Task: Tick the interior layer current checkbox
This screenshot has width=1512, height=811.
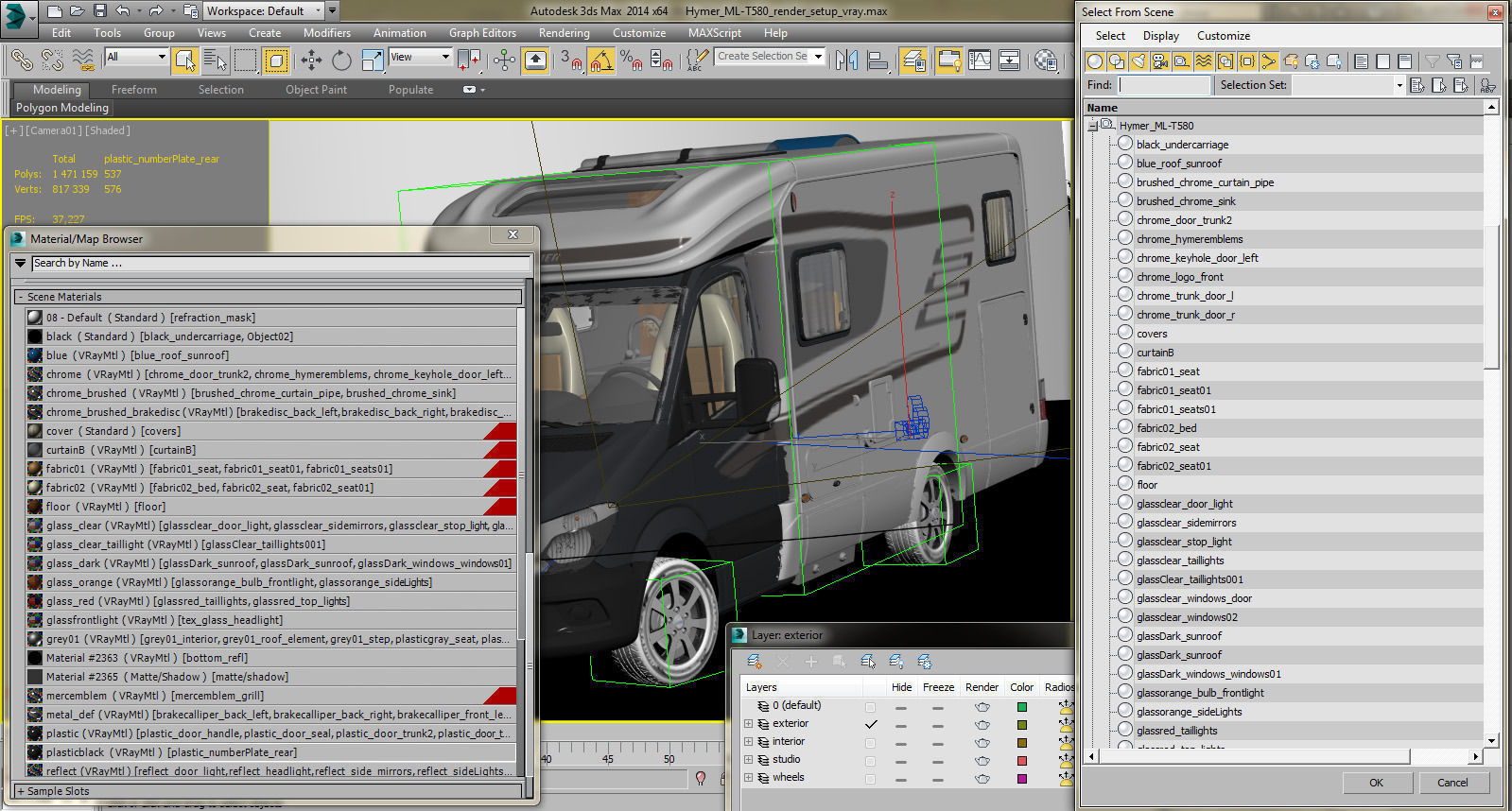Action: pos(871,742)
